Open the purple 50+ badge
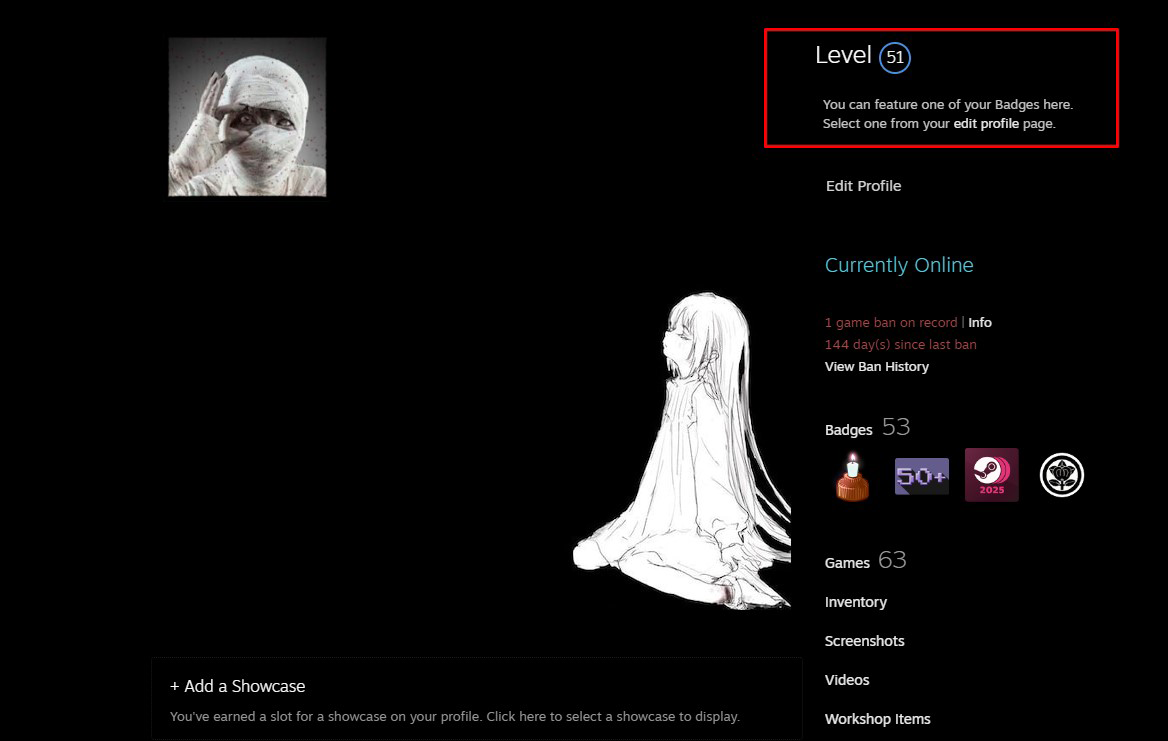The image size is (1168, 741). coord(921,476)
